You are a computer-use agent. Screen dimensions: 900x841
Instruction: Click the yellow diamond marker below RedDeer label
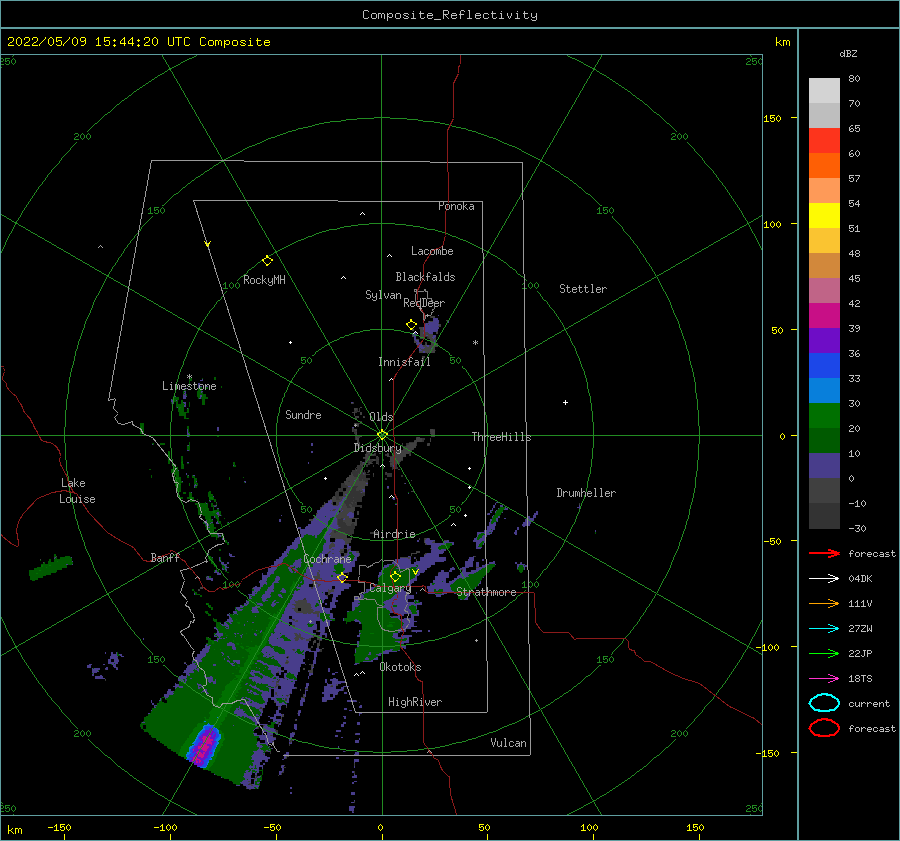coord(412,325)
